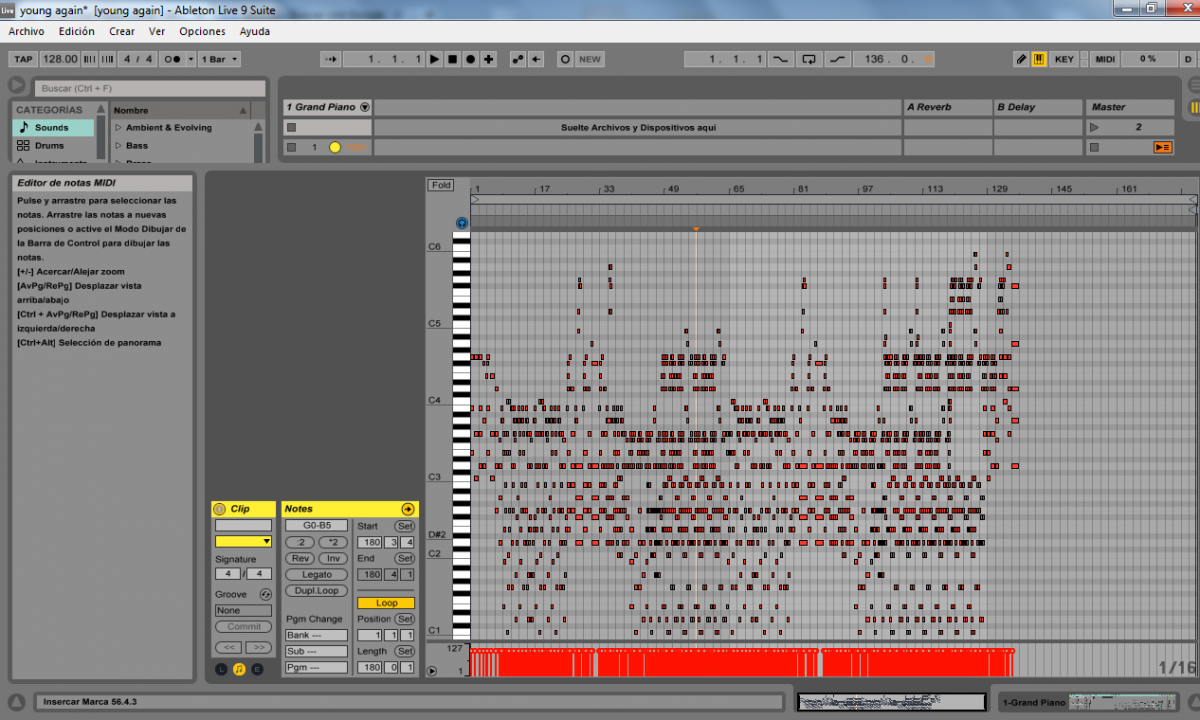Show the Envelopes box with the E button
The width and height of the screenshot is (1200, 720).
(x=257, y=669)
